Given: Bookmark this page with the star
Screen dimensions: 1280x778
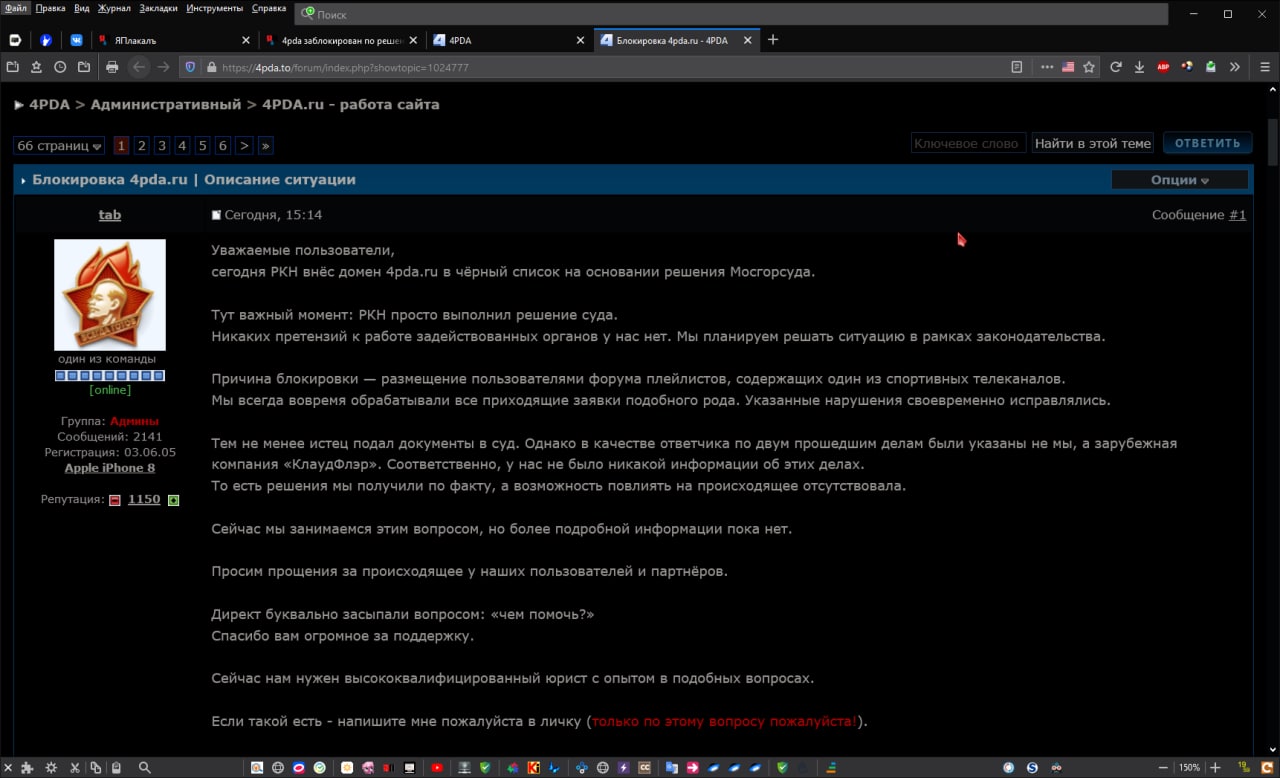Looking at the screenshot, I should point(1089,67).
